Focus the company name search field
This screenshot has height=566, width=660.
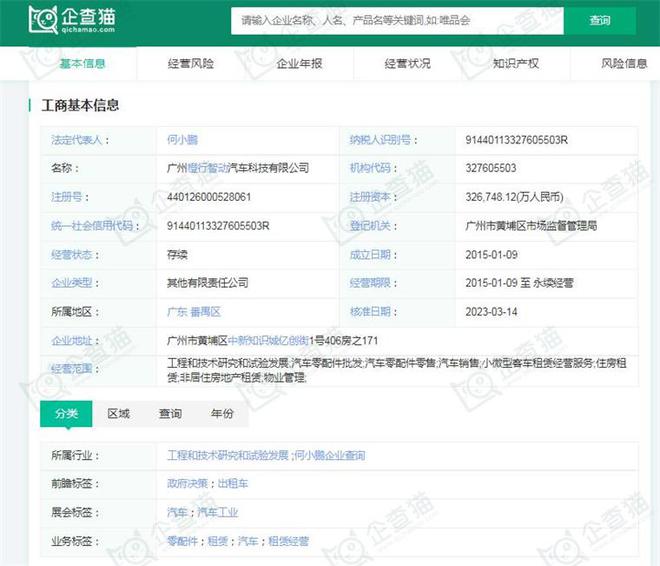click(397, 20)
